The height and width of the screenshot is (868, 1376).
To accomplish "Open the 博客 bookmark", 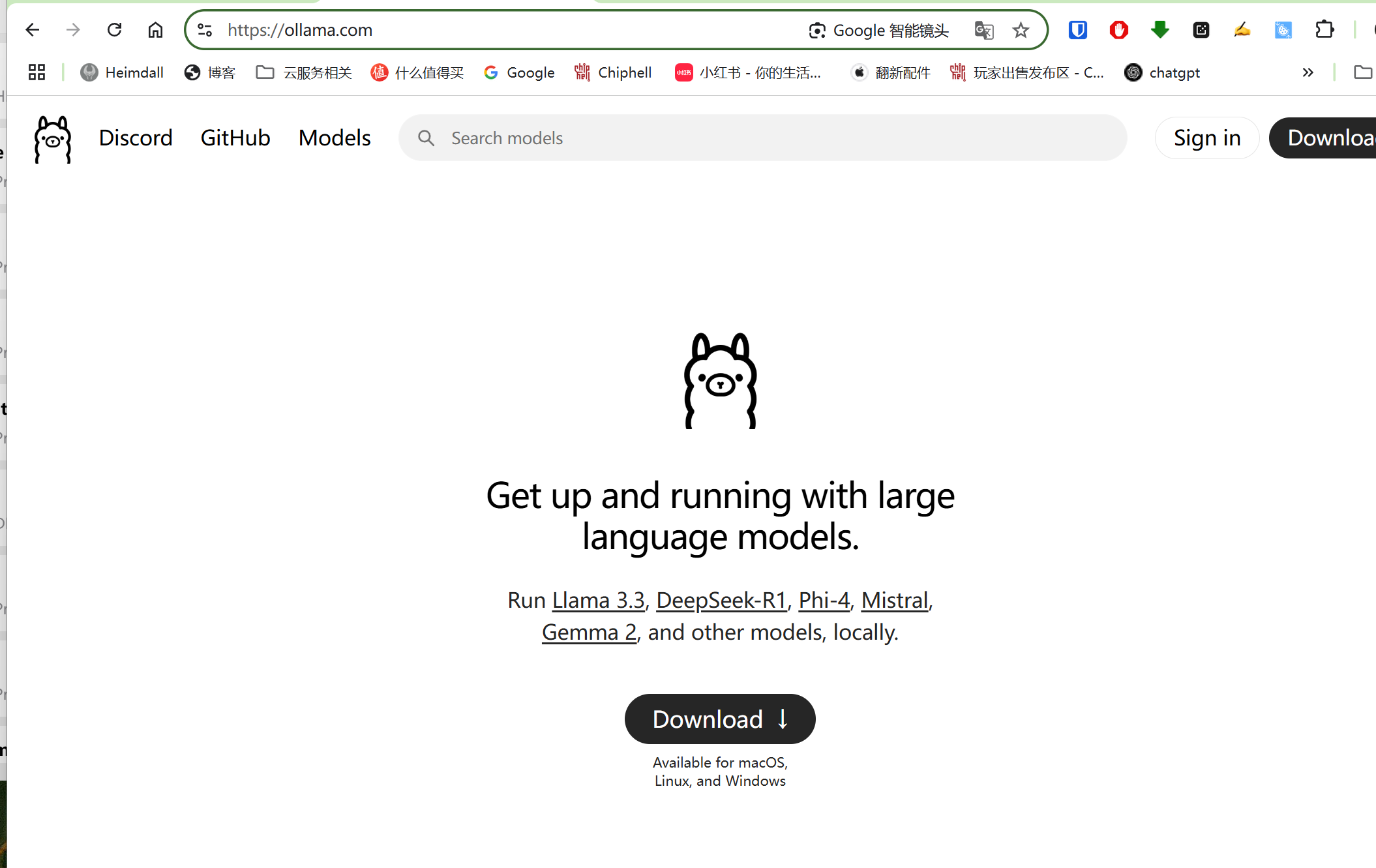I will (209, 72).
